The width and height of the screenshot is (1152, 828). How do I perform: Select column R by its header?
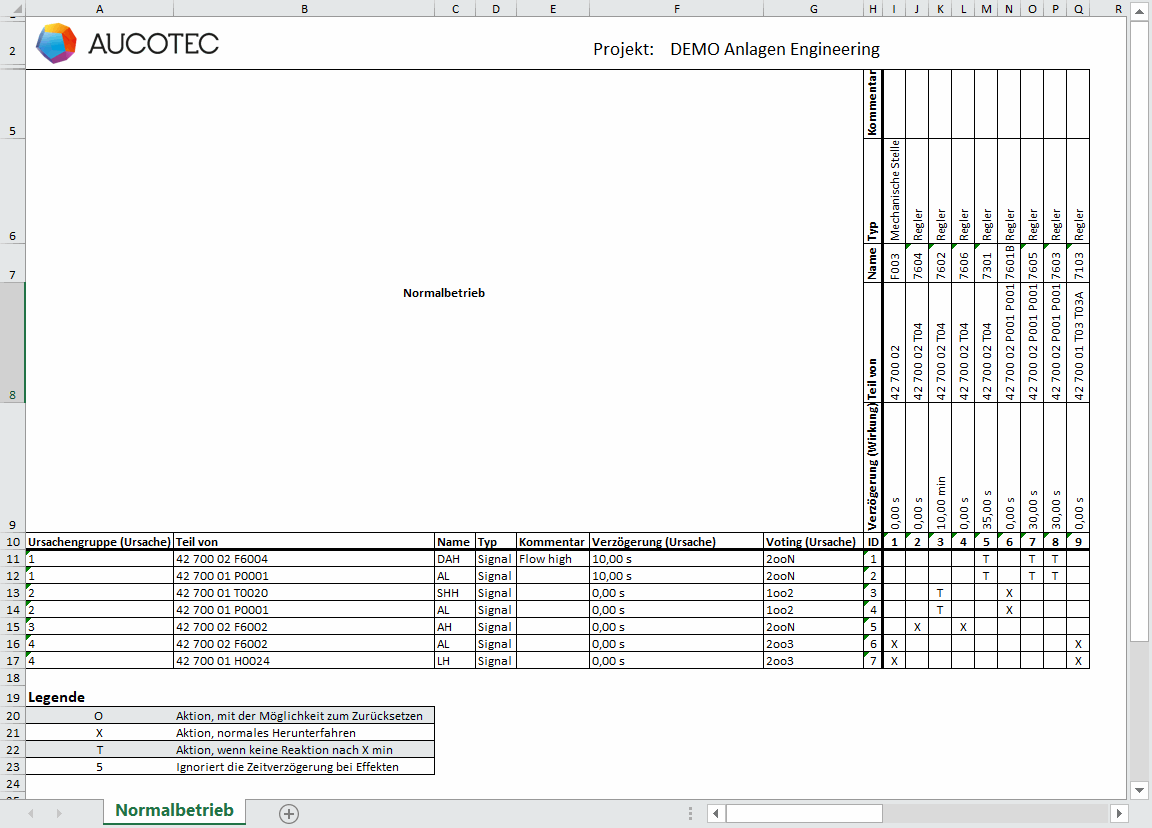[1118, 8]
